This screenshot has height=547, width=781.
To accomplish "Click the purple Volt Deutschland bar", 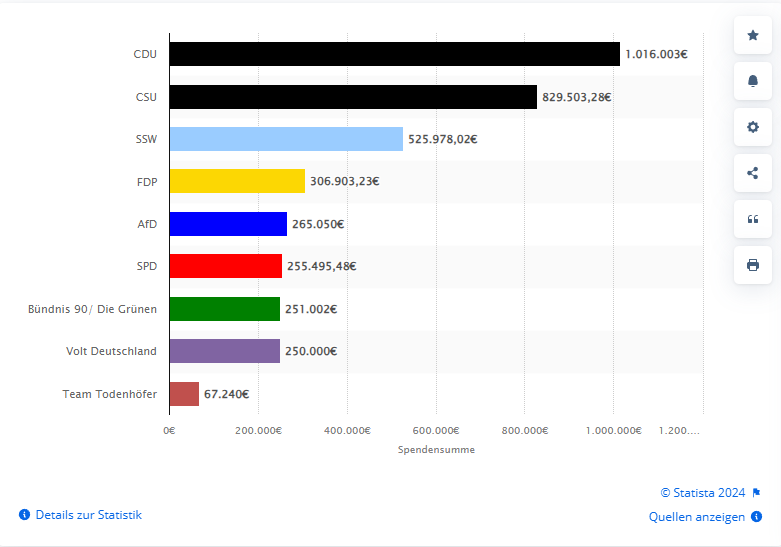I will [x=225, y=351].
